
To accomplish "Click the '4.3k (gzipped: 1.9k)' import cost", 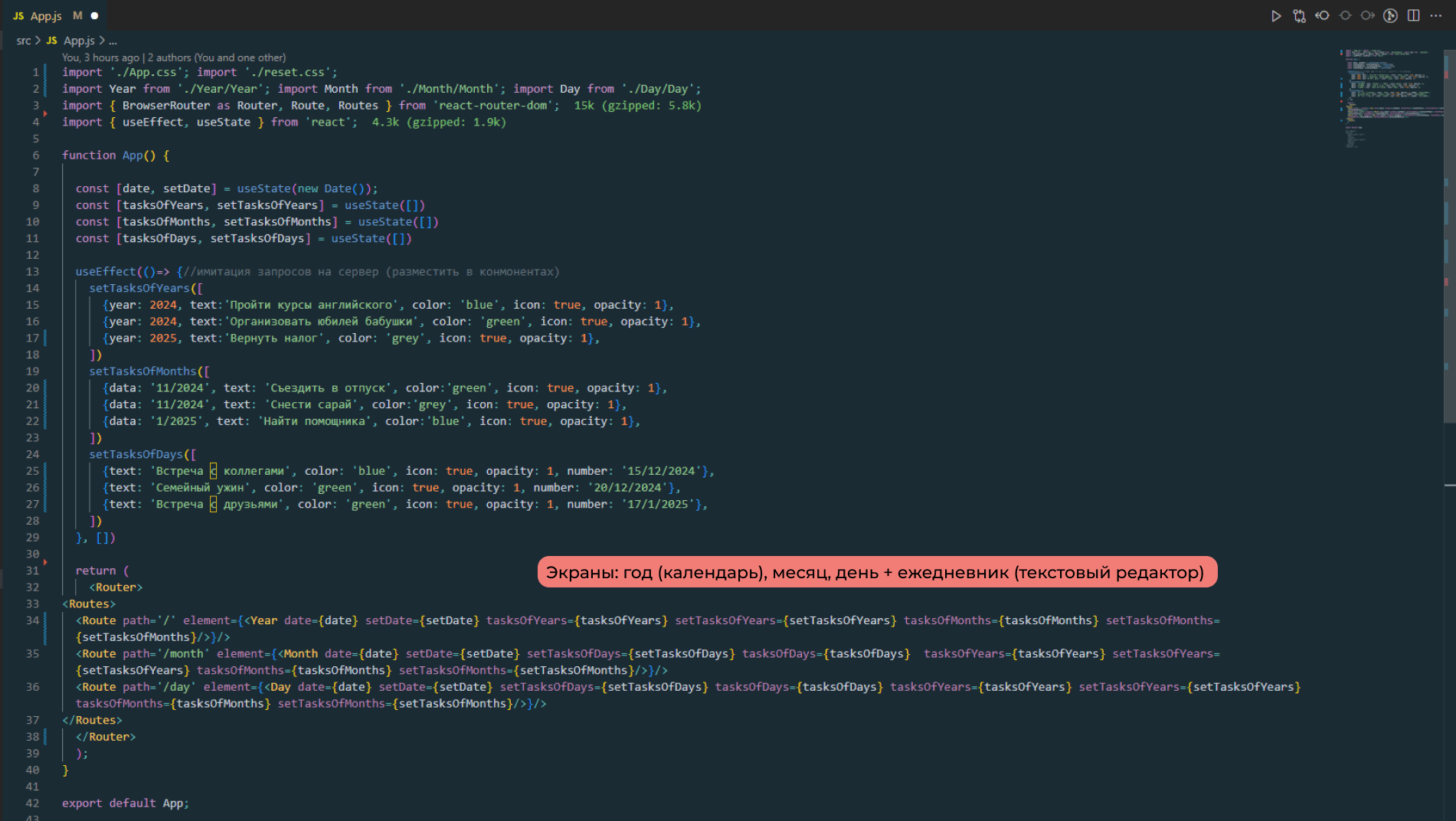I will pos(439,122).
